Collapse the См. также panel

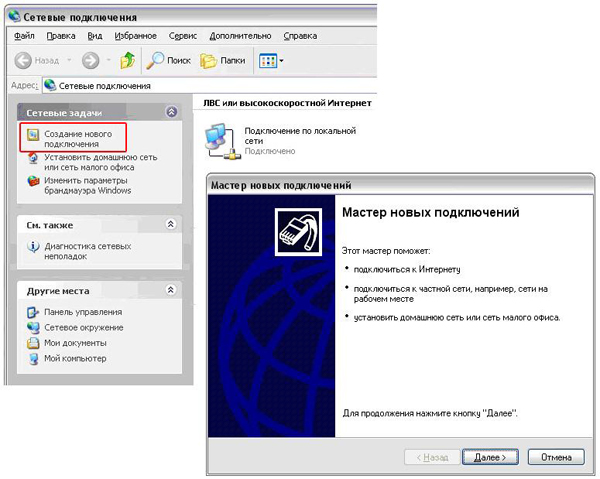[171, 224]
